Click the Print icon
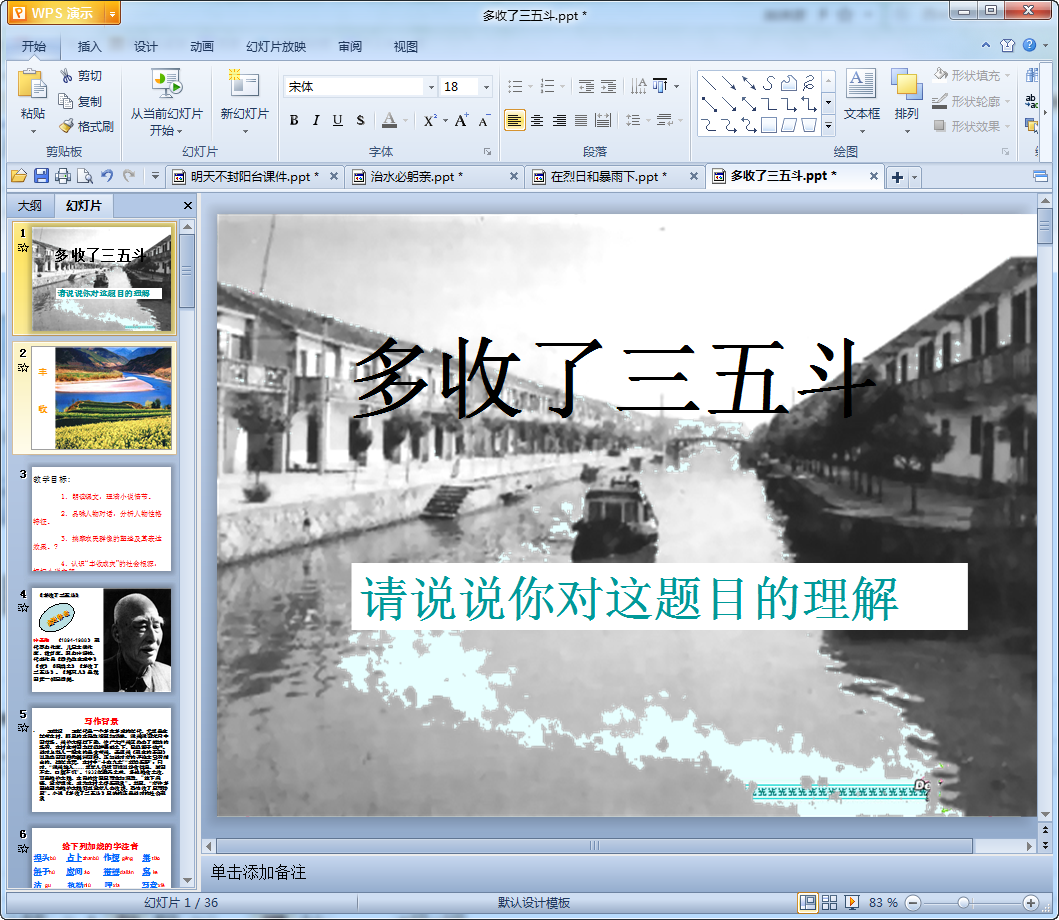Screen dimensions: 1059x920 click(63, 176)
